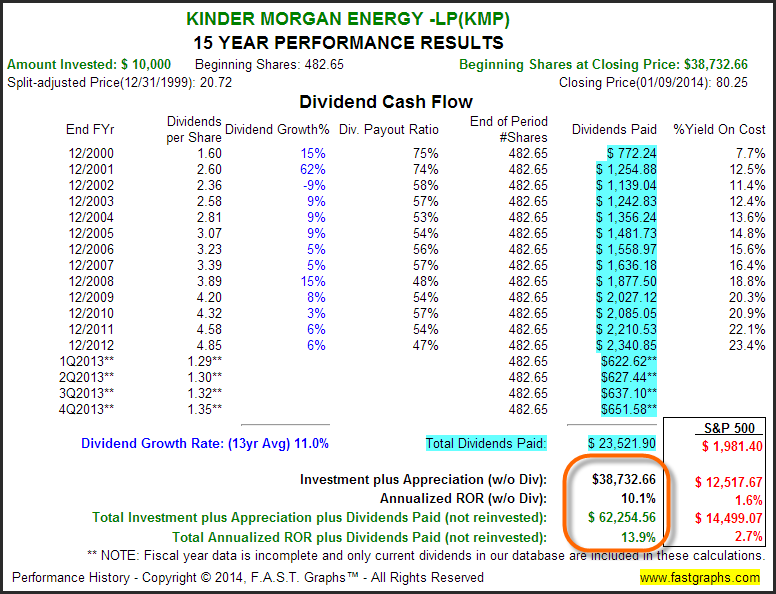This screenshot has width=776, height=594.
Task: Click the $ 2,210.53 dividends paid cell
Action: pos(626,329)
